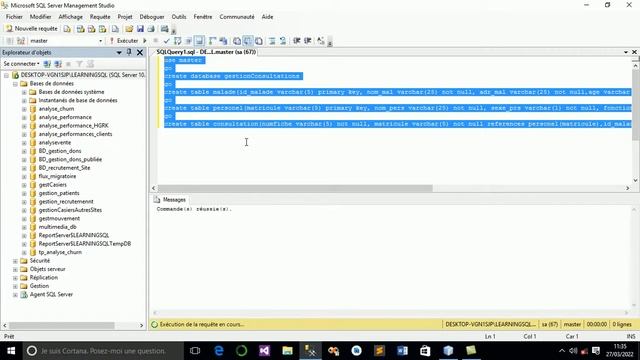Open the Requête menu
640x360 pixels.
(100, 17)
